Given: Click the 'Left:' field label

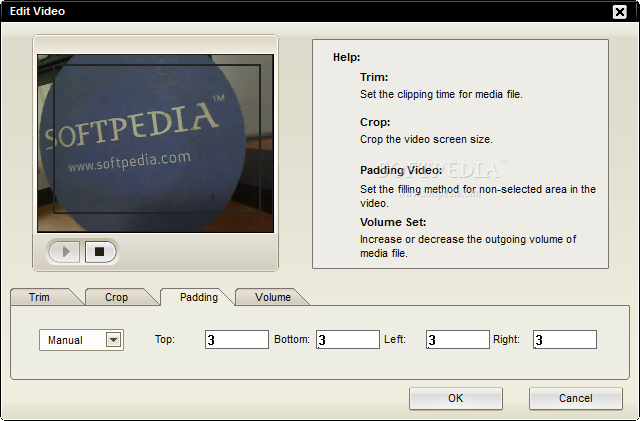Looking at the screenshot, I should tap(395, 339).
